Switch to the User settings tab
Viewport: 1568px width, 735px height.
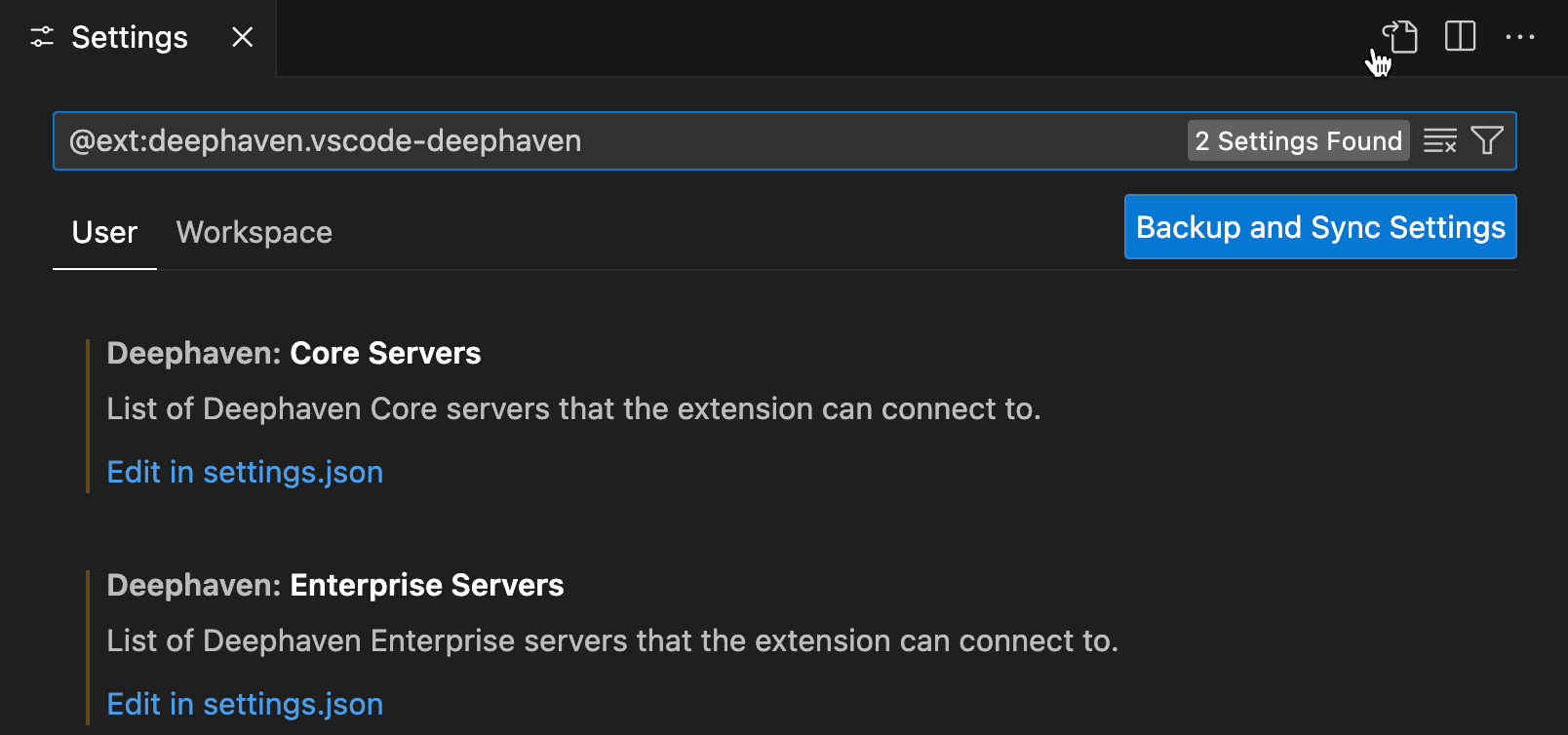pyautogui.click(x=104, y=233)
